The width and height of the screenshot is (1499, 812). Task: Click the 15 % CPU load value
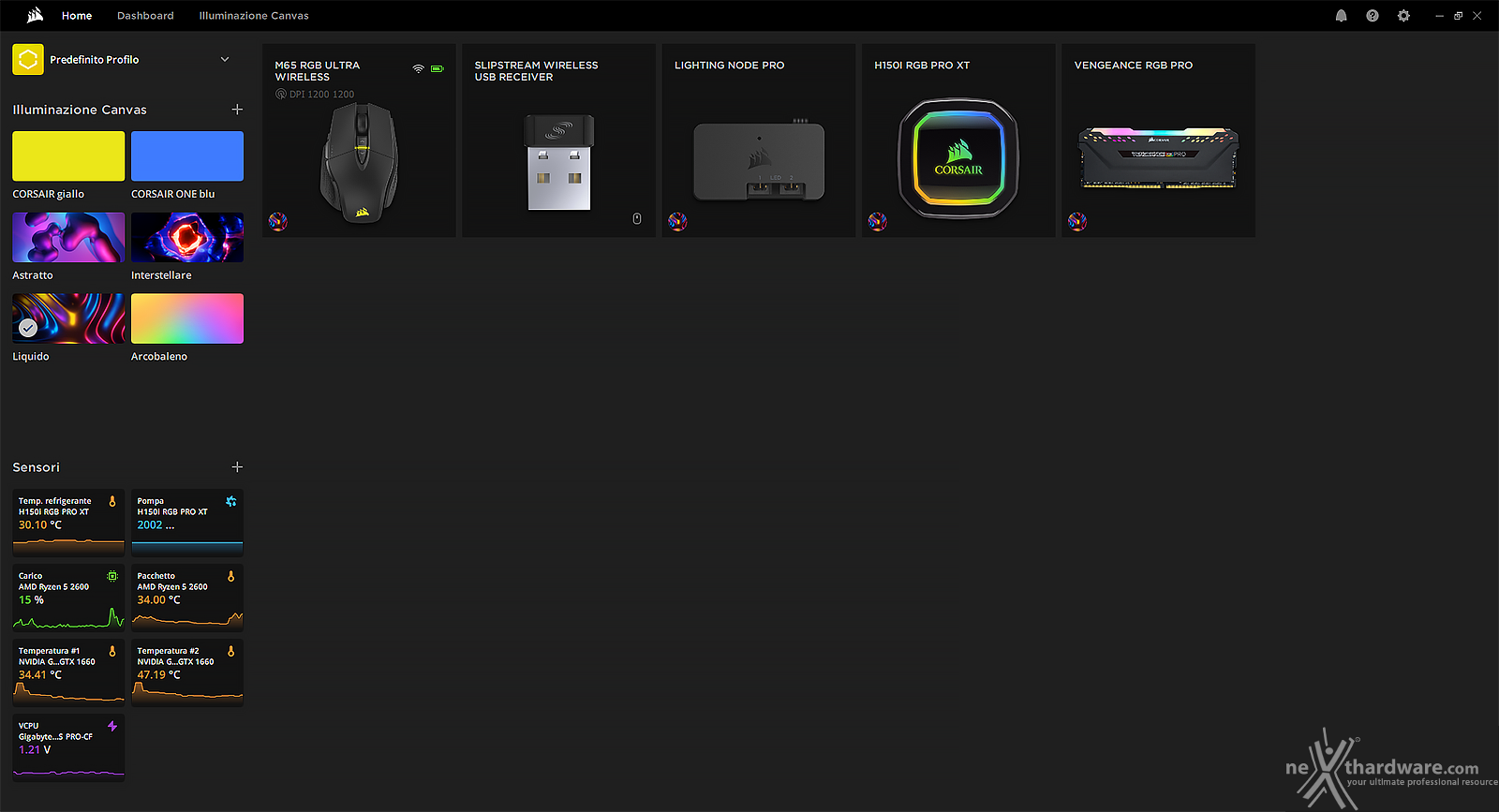pyautogui.click(x=31, y=599)
